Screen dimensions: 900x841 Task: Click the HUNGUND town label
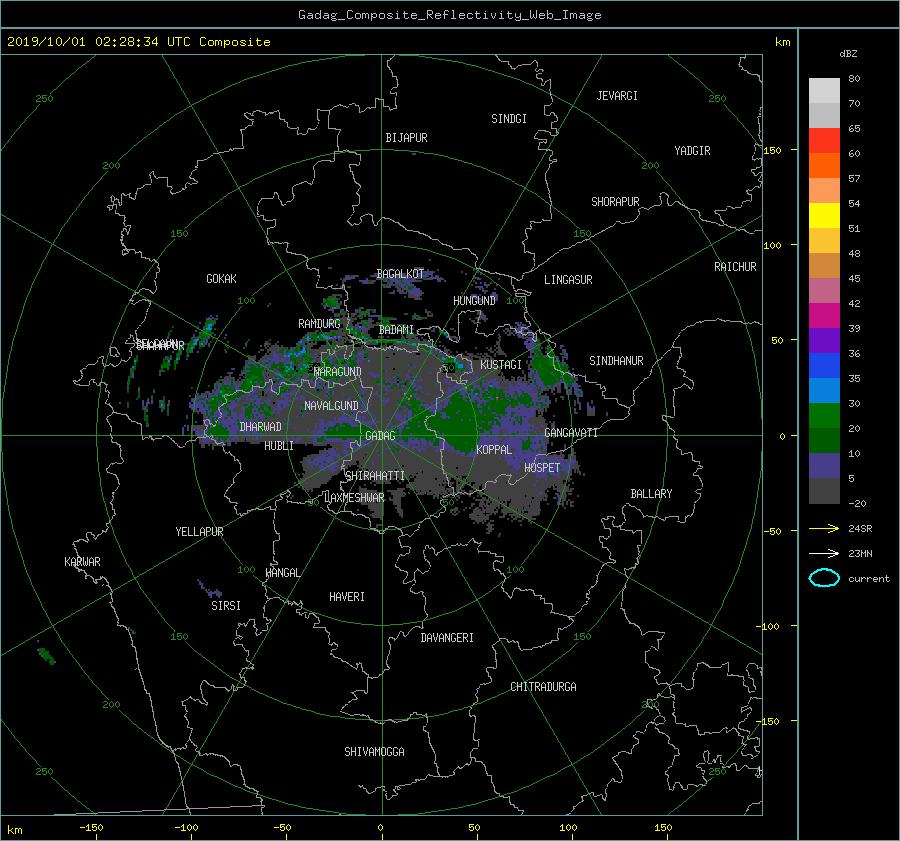tap(474, 301)
